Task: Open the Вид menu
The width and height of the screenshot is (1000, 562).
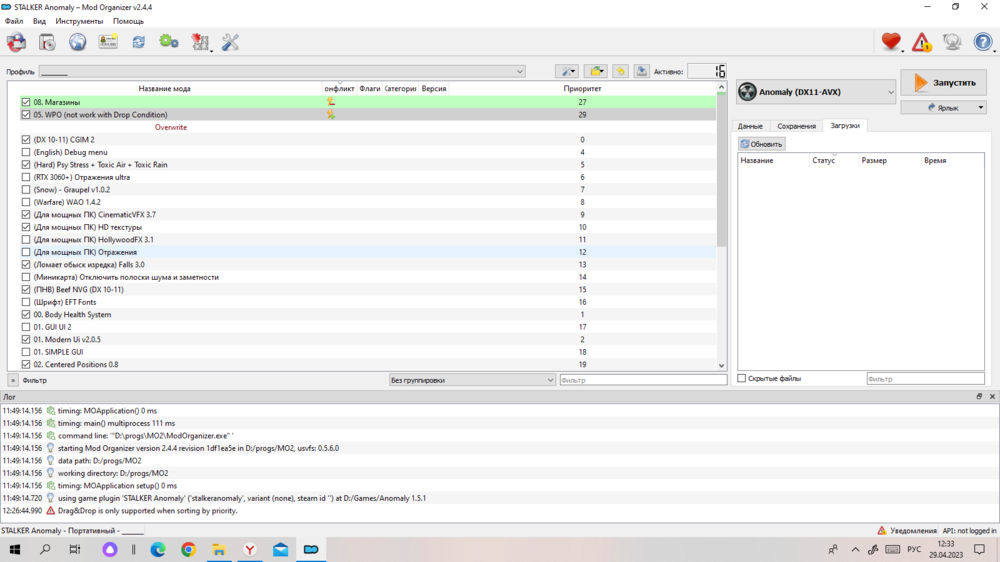Action: (40, 21)
